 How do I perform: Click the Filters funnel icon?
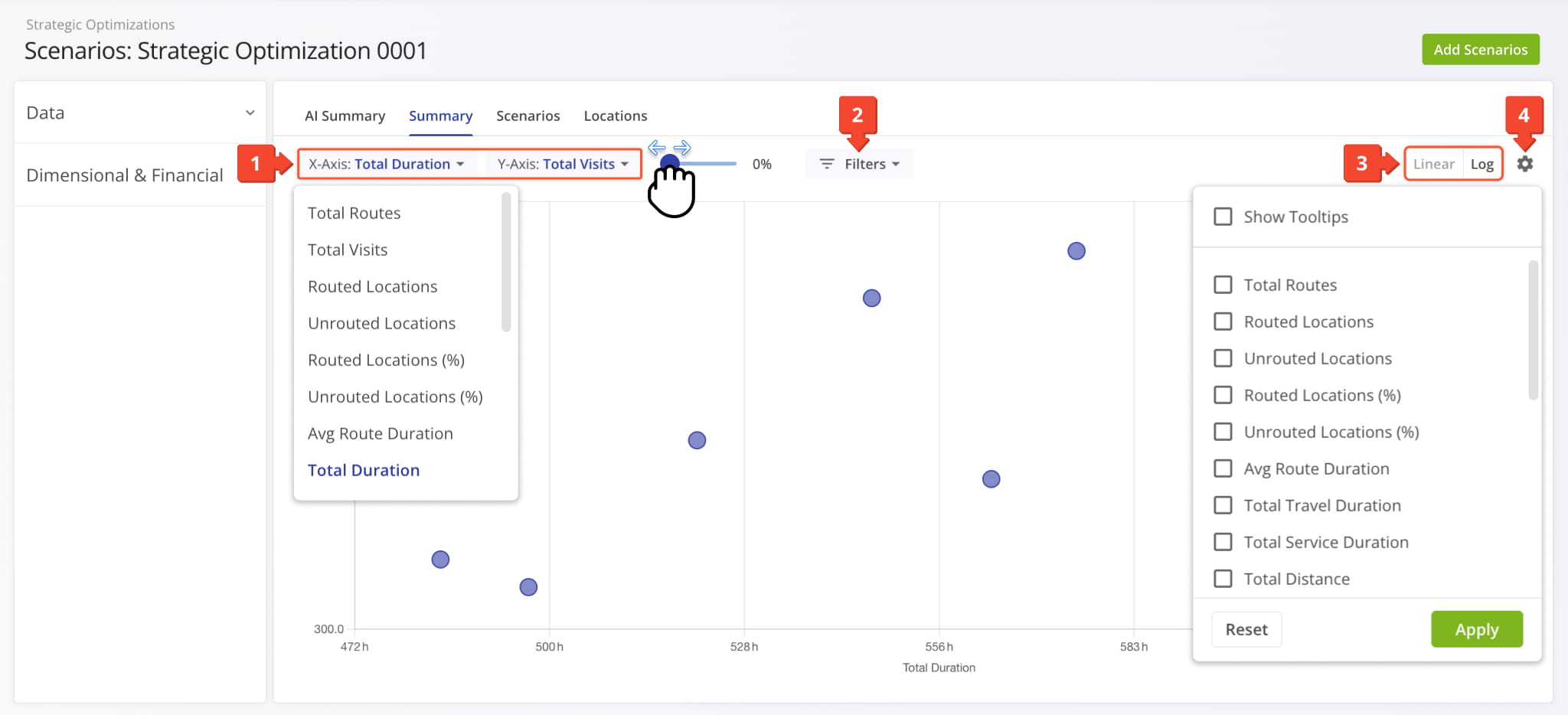coord(827,164)
